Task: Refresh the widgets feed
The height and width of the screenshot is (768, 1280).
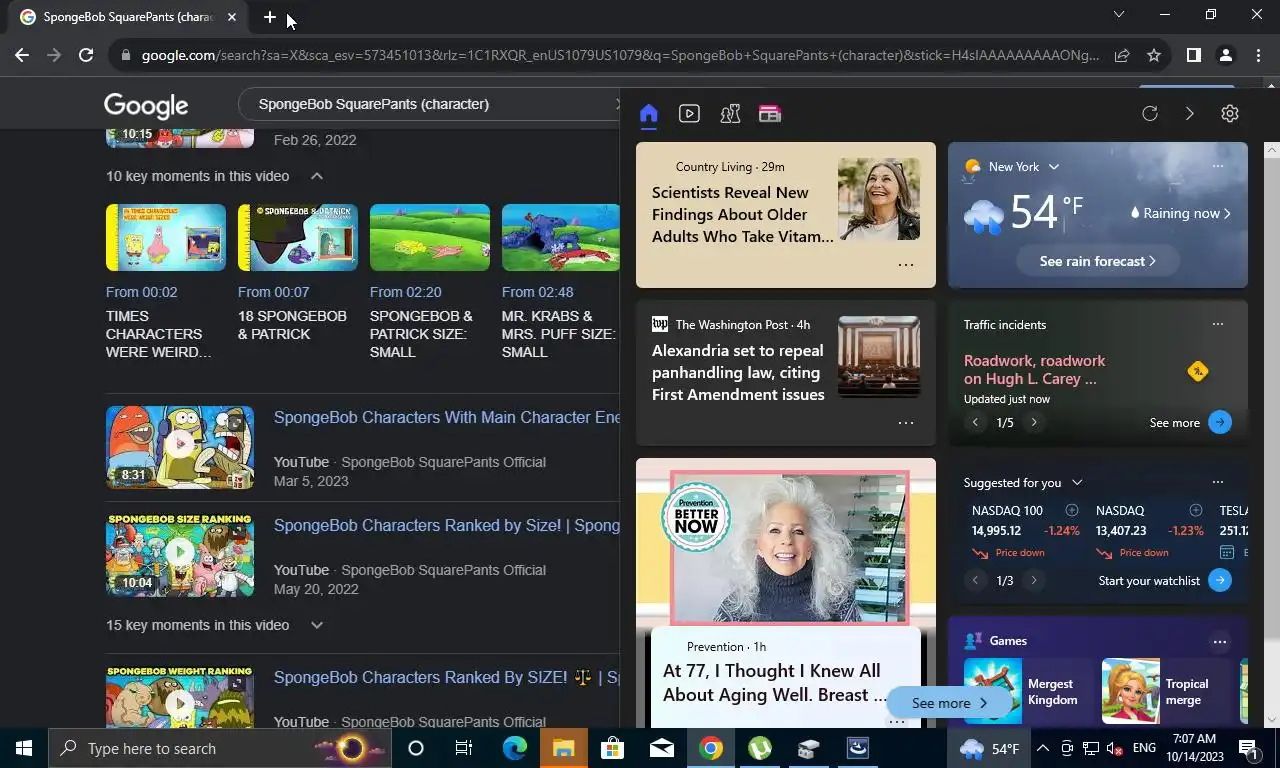Action: pyautogui.click(x=1150, y=114)
